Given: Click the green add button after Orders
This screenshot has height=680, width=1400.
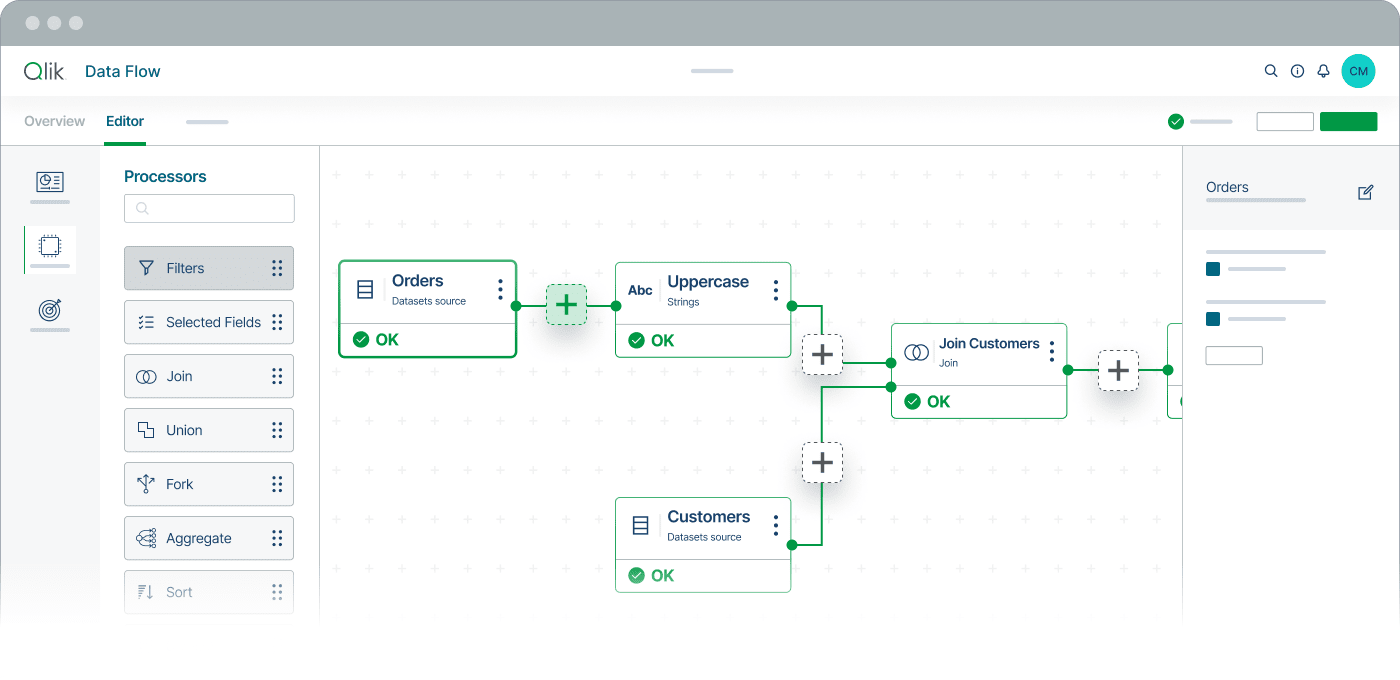Looking at the screenshot, I should pyautogui.click(x=566, y=305).
